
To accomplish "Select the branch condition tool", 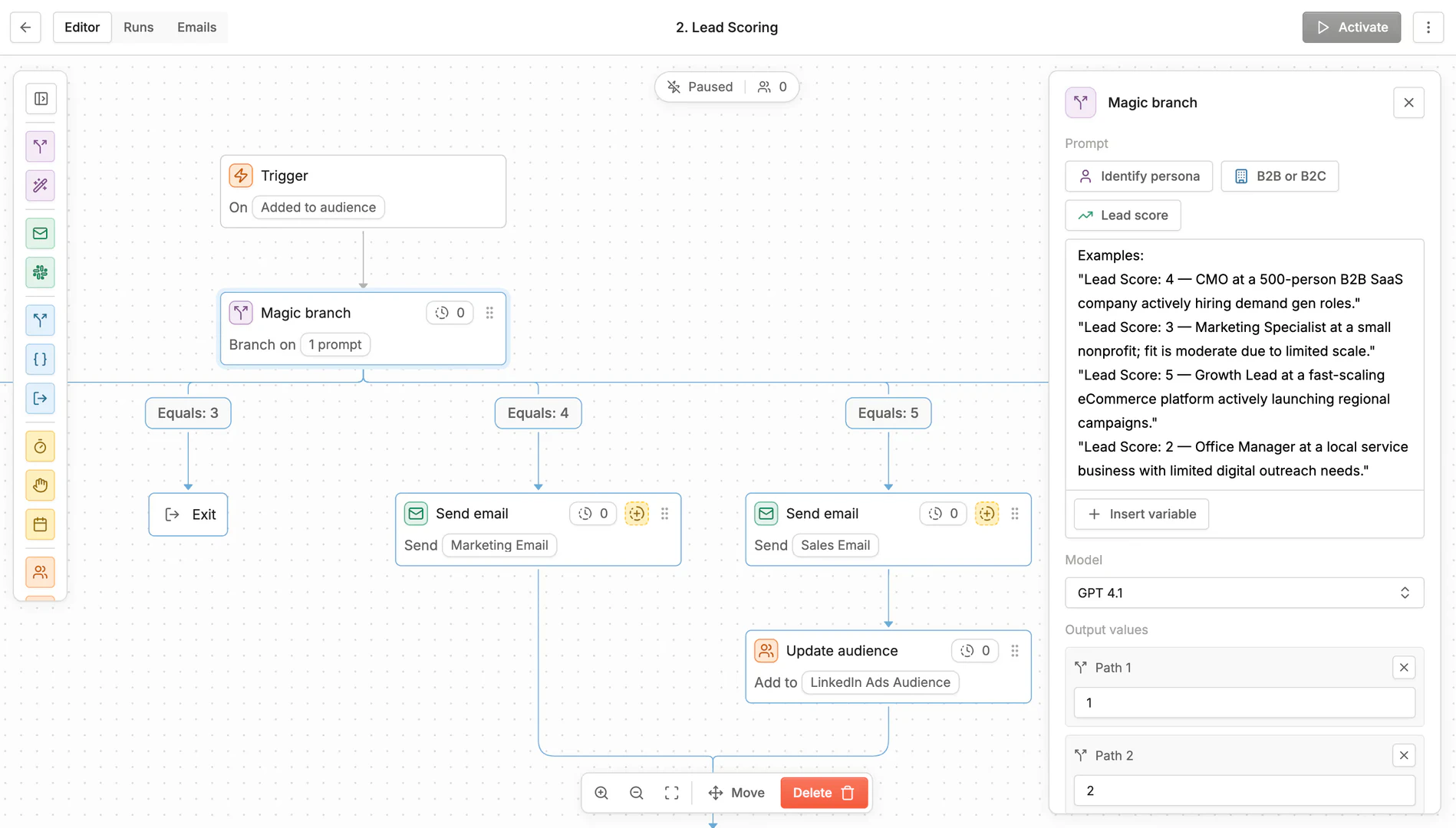I will click(40, 320).
